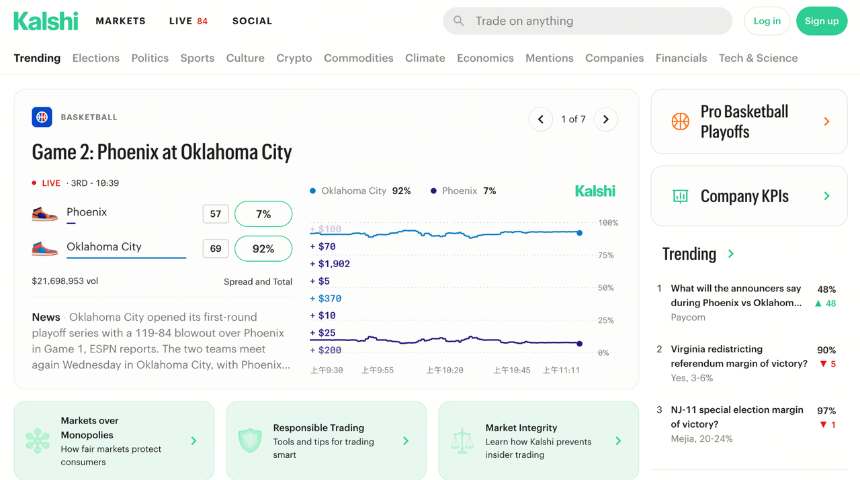Image resolution: width=860 pixels, height=480 pixels.
Task: Click the Kalshi watermark logo on chart
Action: click(x=595, y=191)
